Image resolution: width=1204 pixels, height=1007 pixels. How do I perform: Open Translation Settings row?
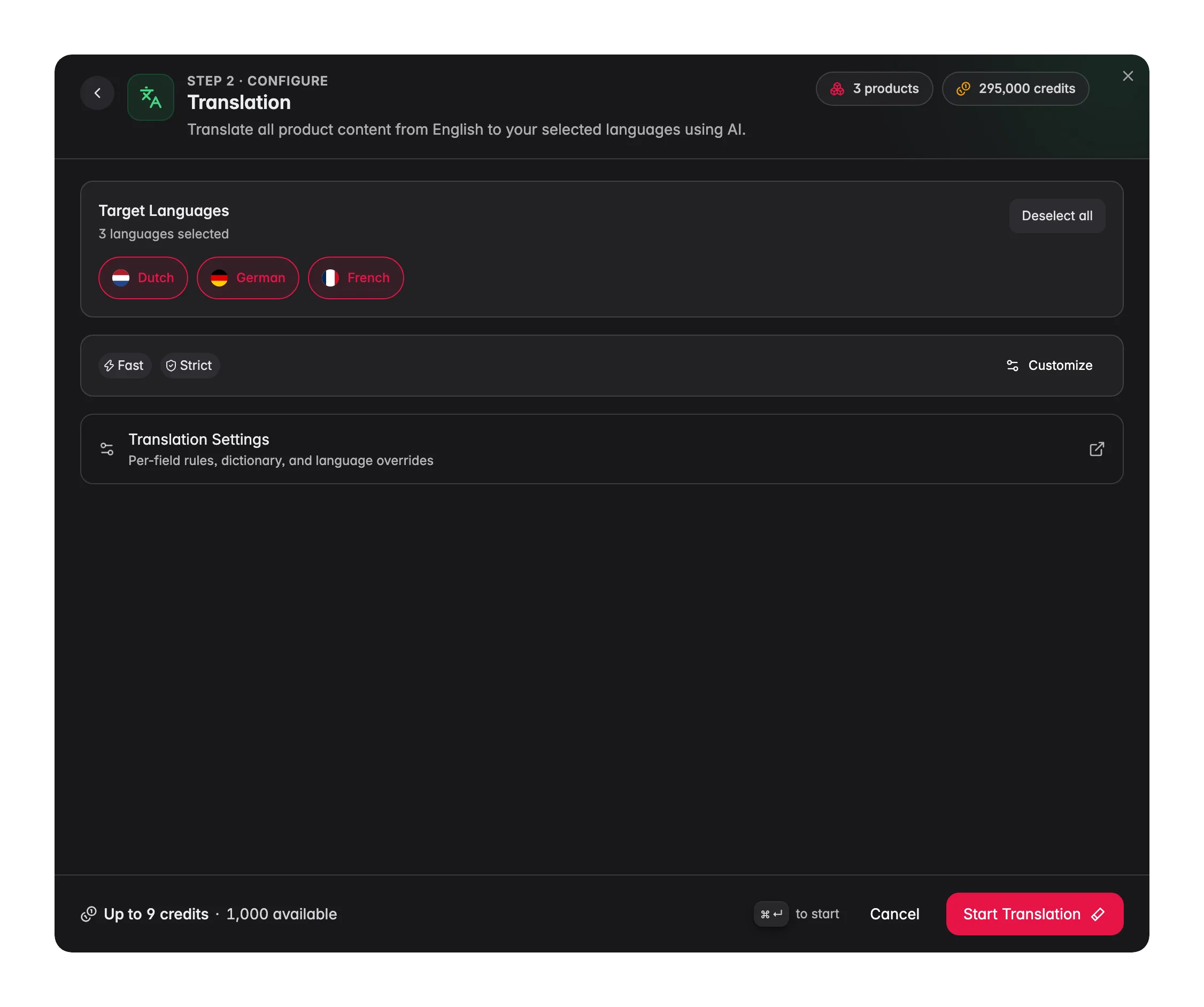pyautogui.click(x=601, y=450)
